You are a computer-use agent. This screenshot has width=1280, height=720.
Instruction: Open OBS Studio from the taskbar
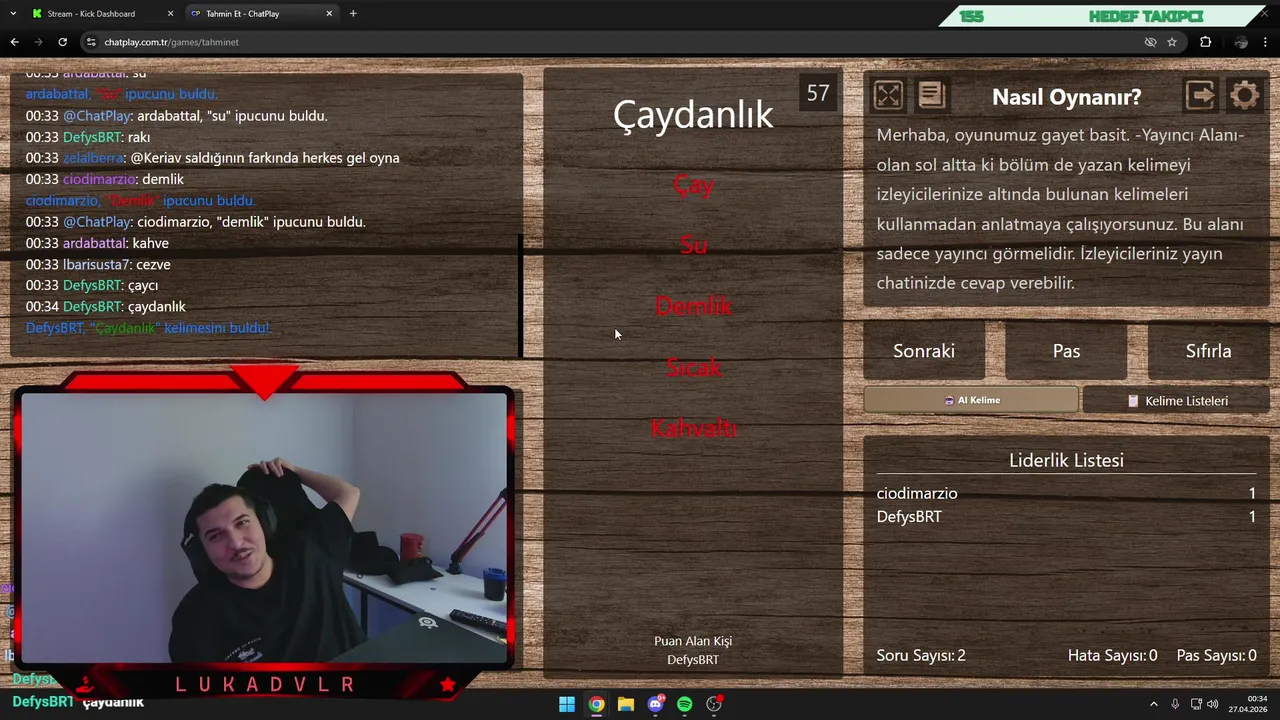point(714,704)
